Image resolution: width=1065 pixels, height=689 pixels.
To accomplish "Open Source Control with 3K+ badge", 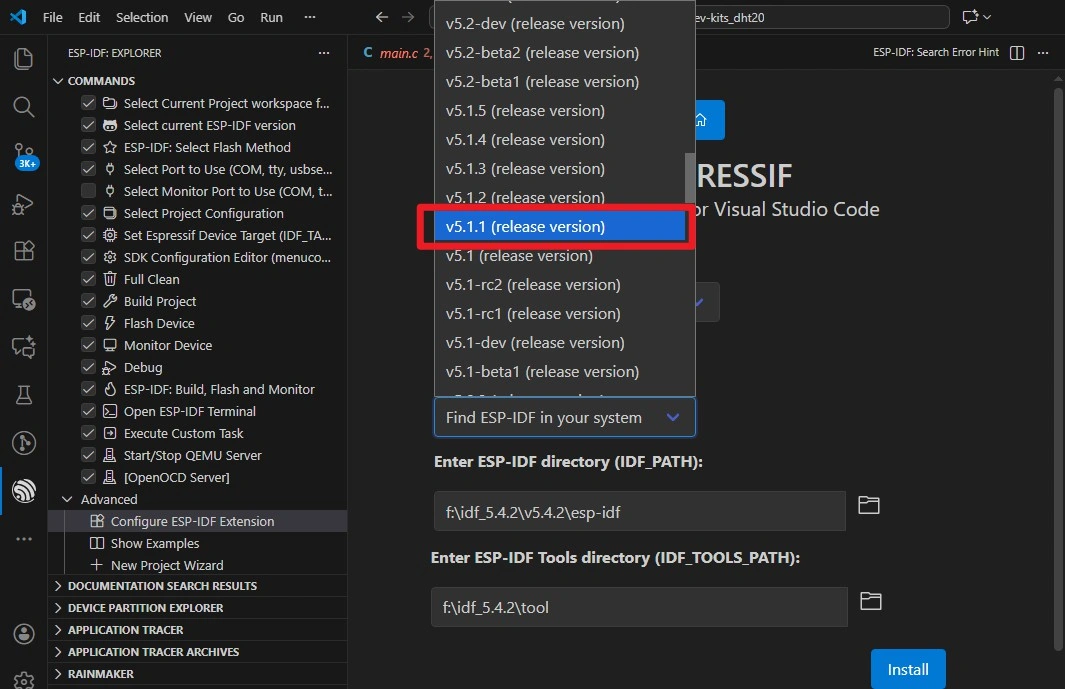I will coord(24,155).
